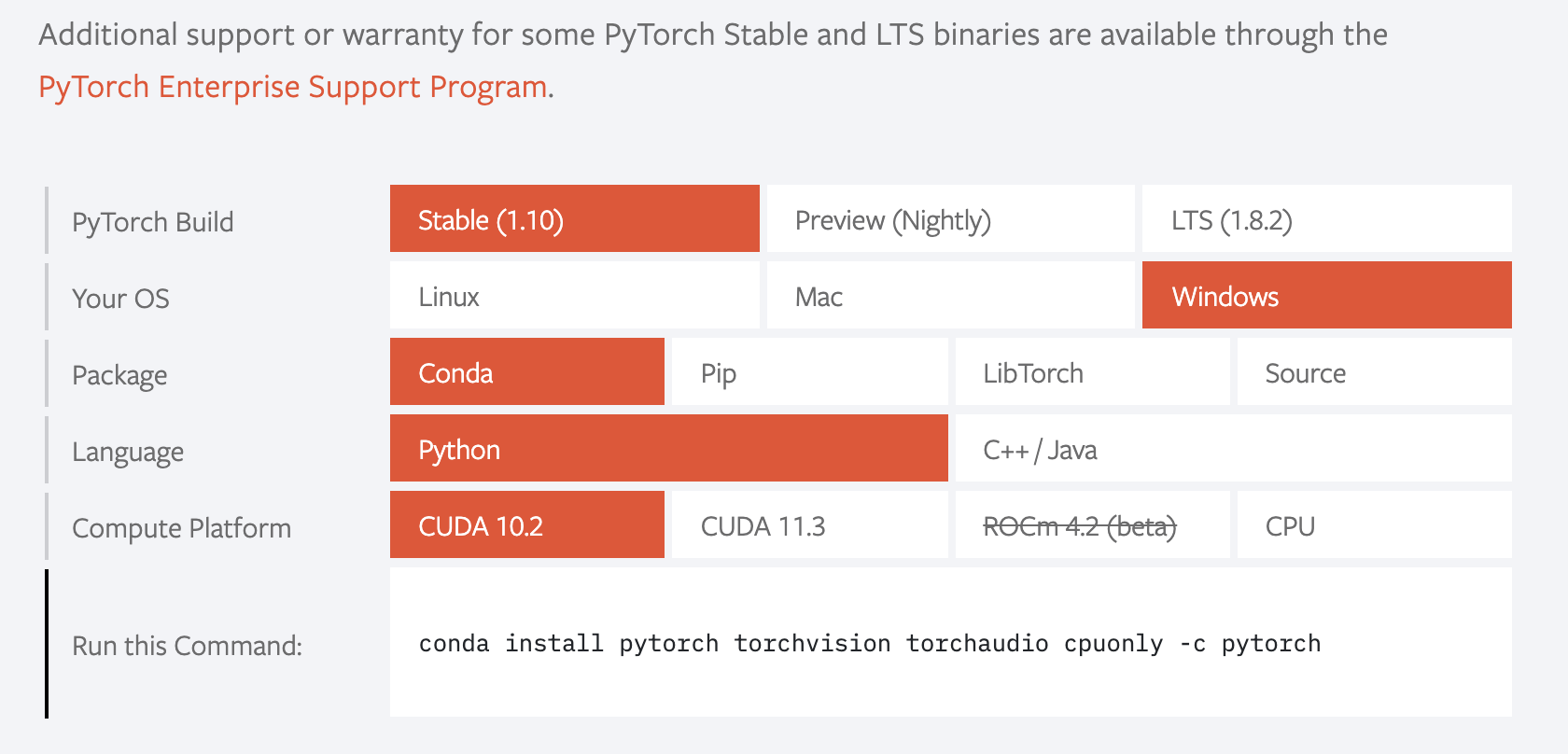Choose CUDA 11.3 compute platform

pos(808,524)
